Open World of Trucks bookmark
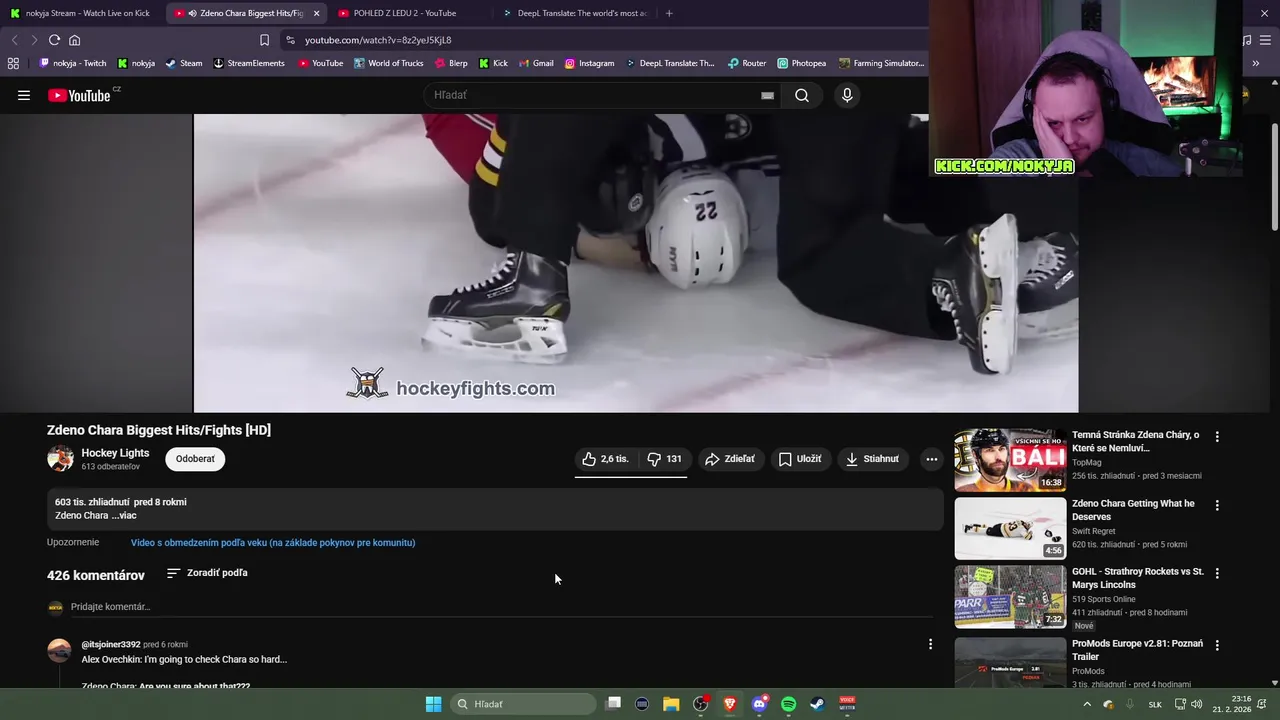1280x720 pixels. (x=388, y=63)
